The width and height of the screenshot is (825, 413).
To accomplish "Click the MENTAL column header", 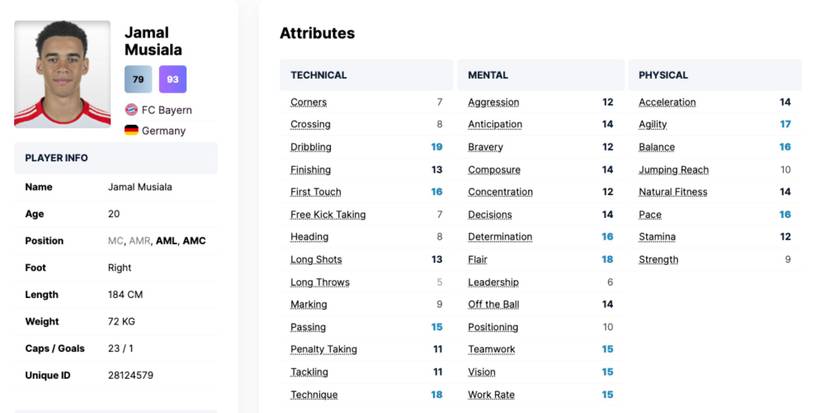I will click(488, 75).
